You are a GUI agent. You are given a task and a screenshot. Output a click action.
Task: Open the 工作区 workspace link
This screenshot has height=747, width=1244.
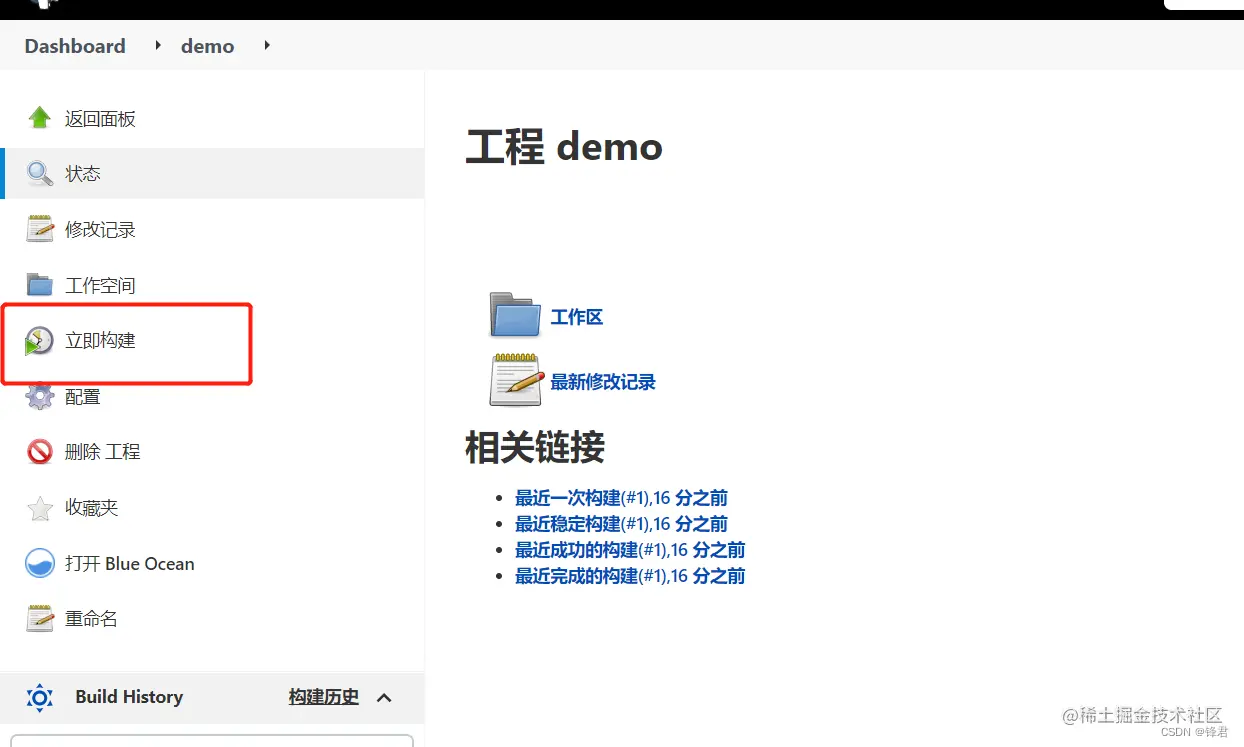pyautogui.click(x=577, y=317)
